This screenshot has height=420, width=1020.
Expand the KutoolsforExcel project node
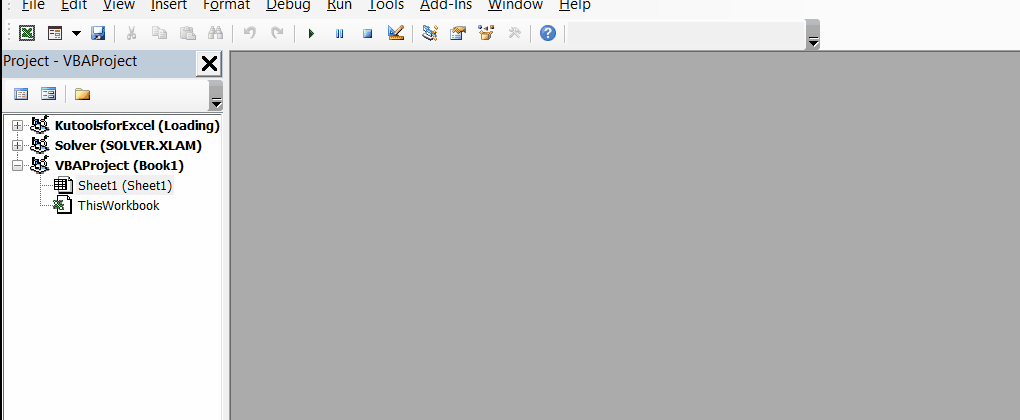[x=18, y=125]
